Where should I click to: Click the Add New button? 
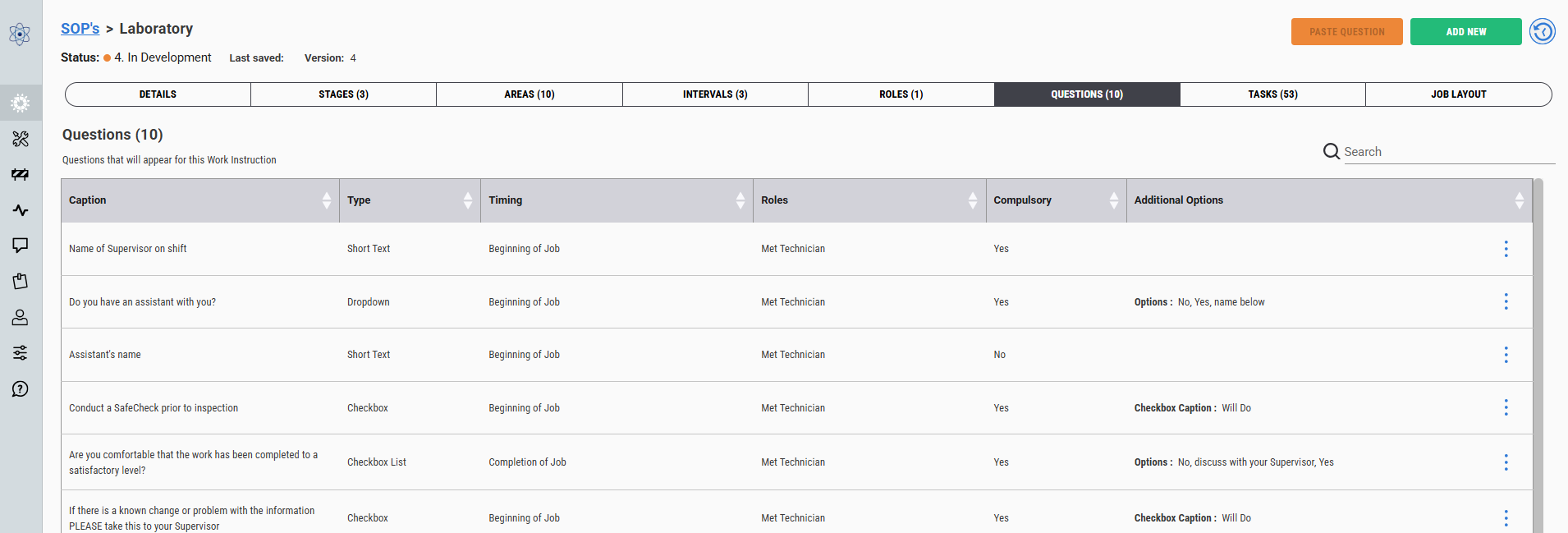1465,32
